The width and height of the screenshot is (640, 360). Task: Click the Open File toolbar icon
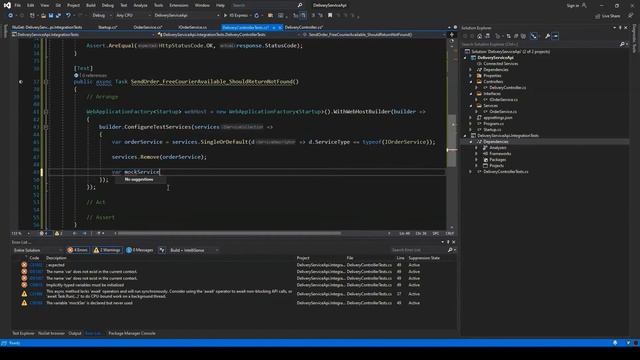43,16
